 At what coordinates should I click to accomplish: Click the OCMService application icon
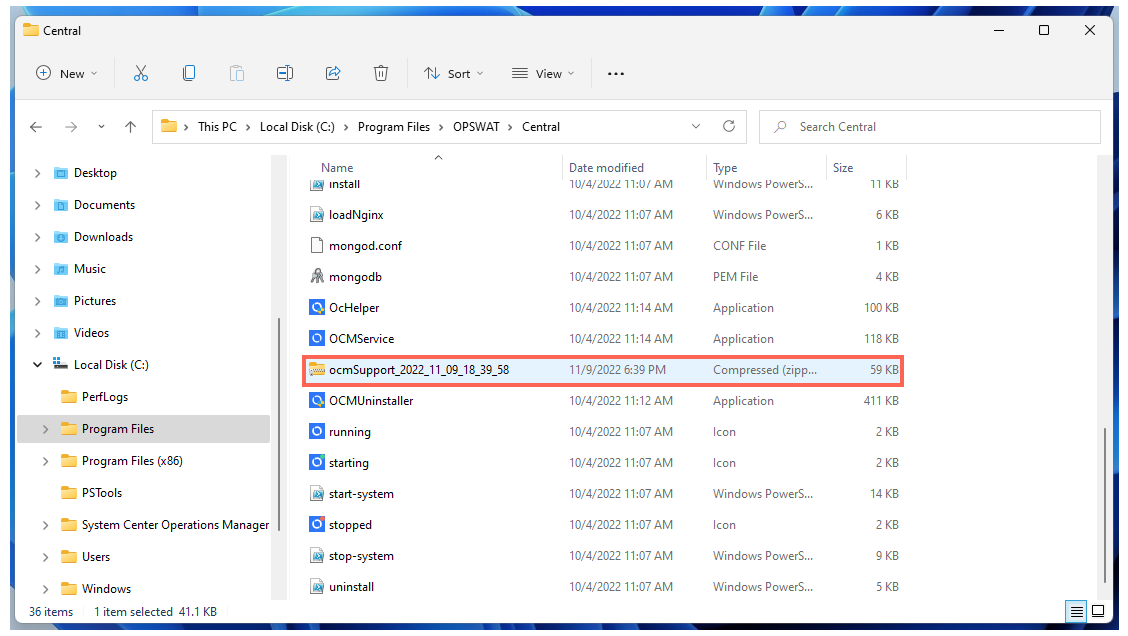point(317,338)
